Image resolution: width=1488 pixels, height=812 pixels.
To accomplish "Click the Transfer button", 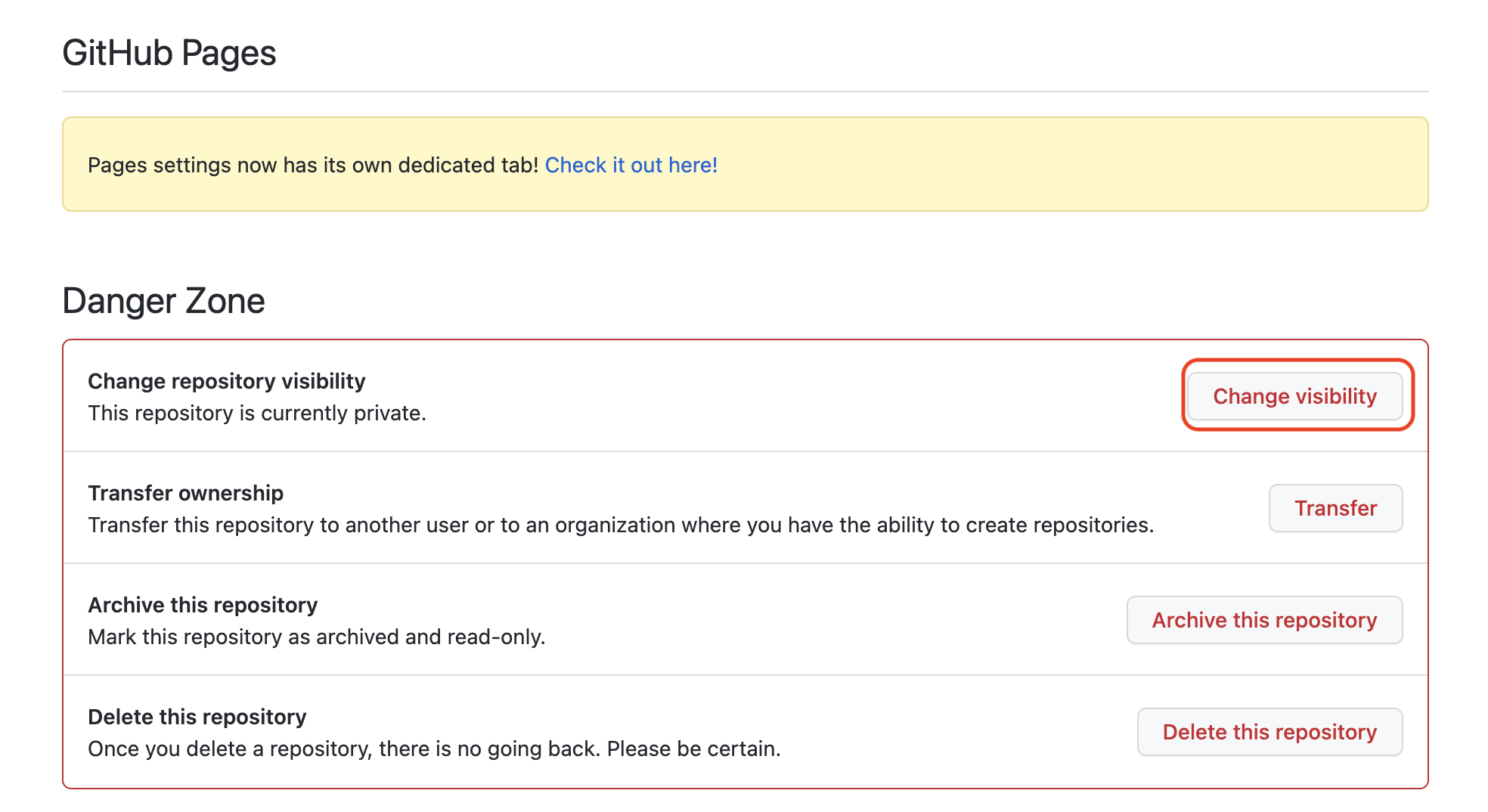I will 1335,508.
